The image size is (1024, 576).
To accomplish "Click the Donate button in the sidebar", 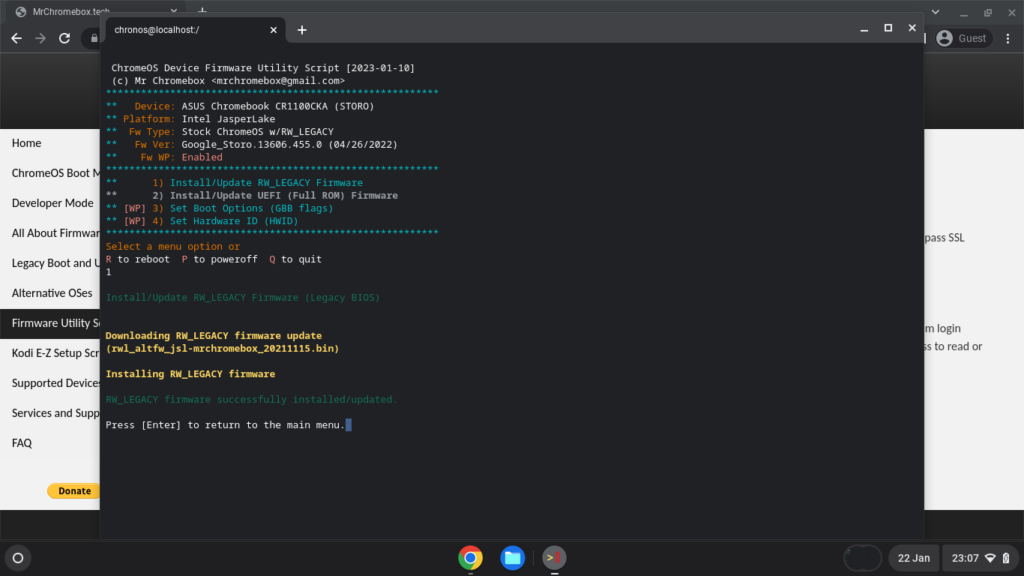I will [x=73, y=491].
